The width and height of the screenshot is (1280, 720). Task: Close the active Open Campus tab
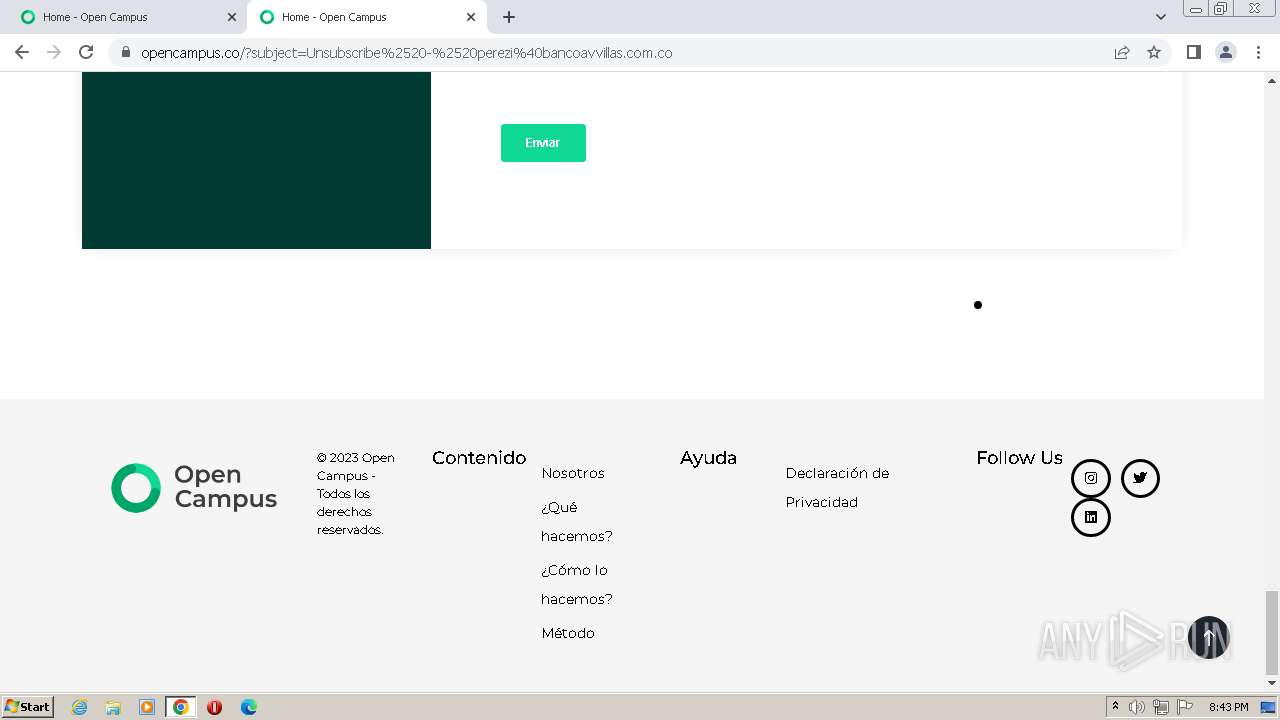(471, 17)
